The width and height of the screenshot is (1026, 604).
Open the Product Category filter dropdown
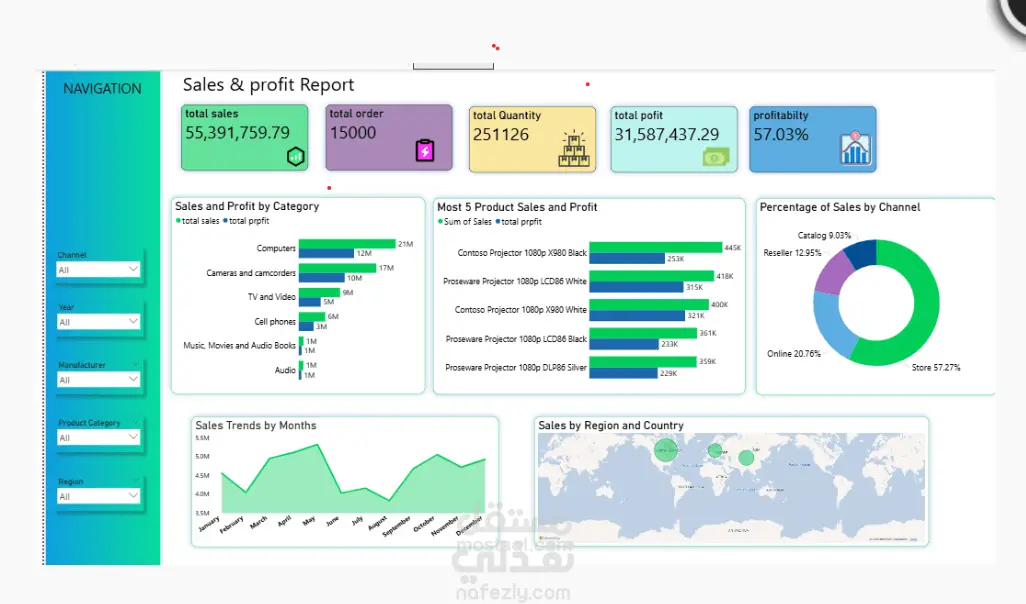pos(98,437)
